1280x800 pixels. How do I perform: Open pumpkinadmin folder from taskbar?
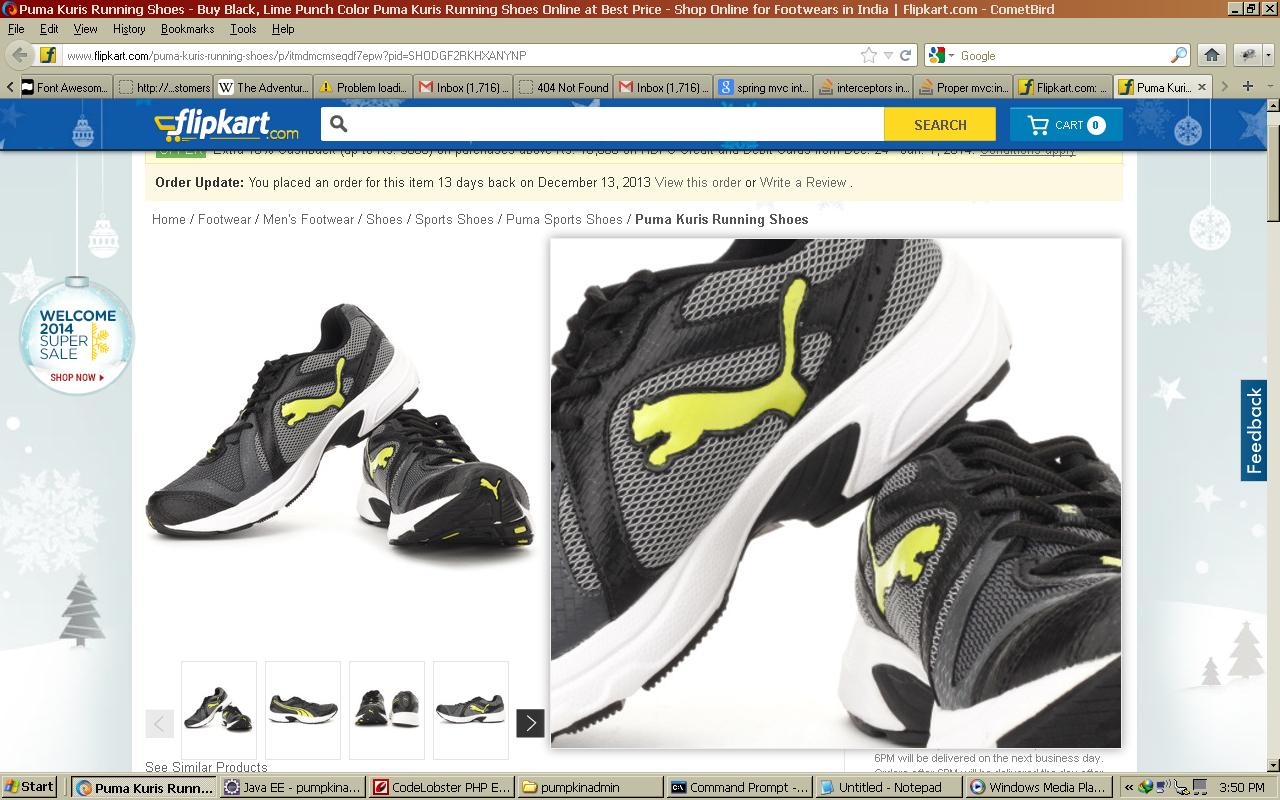point(590,787)
